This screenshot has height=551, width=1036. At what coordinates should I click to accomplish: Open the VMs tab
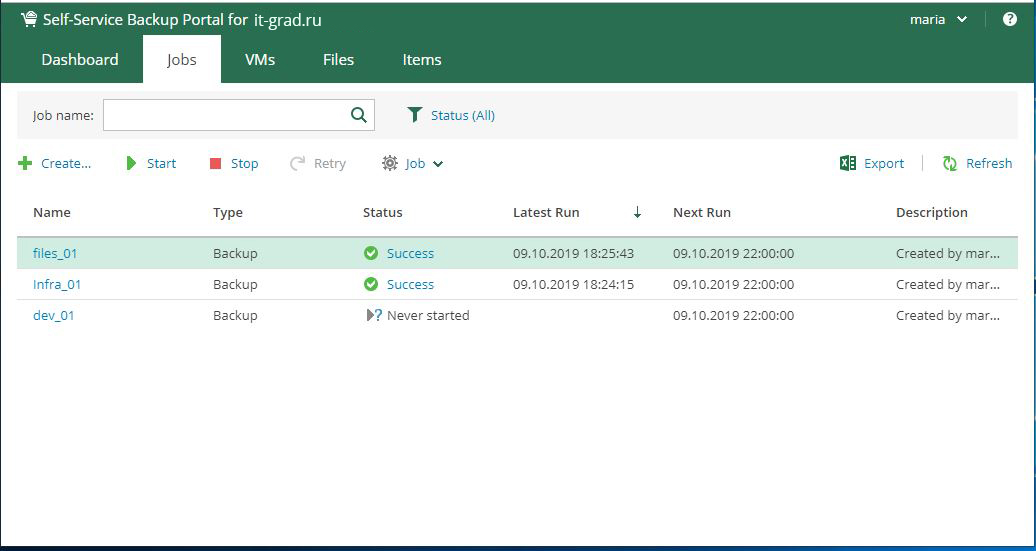[260, 60]
